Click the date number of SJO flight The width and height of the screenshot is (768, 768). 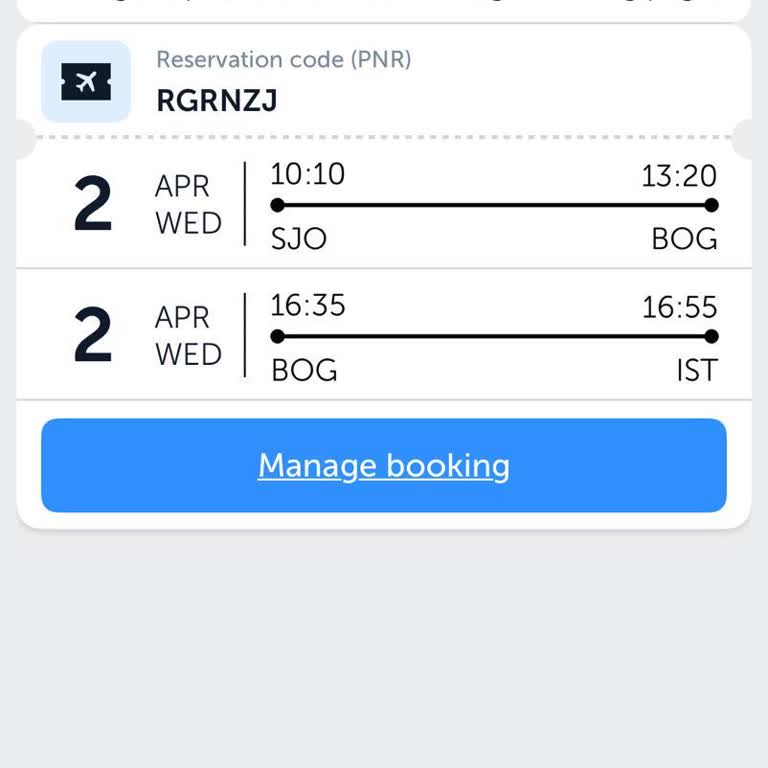click(93, 206)
